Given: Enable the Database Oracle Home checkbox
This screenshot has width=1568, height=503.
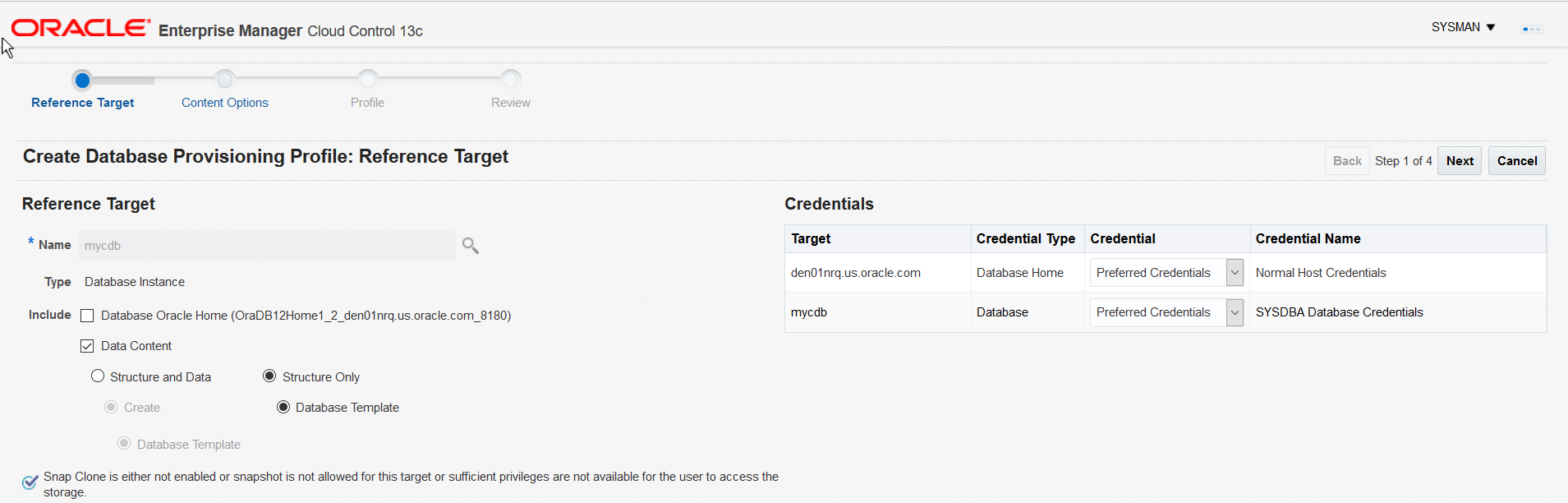Looking at the screenshot, I should (x=87, y=316).
